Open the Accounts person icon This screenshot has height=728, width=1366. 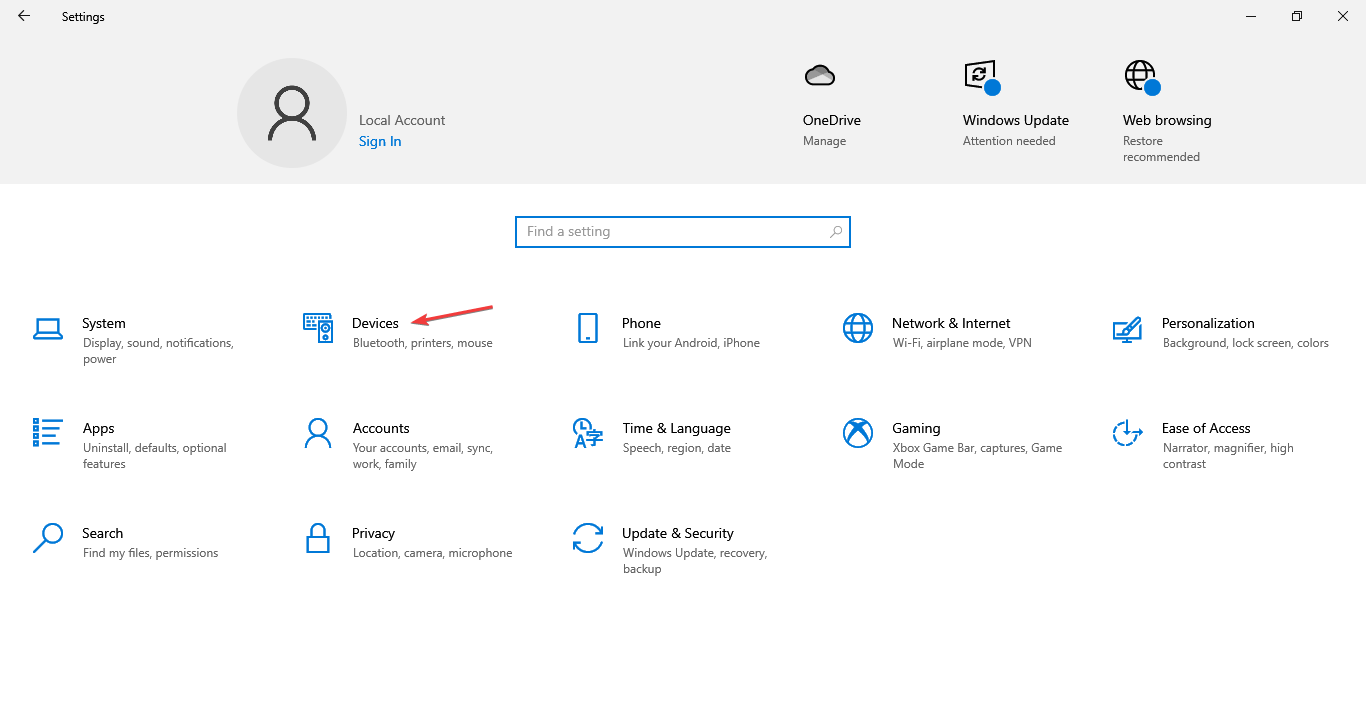[x=318, y=432]
